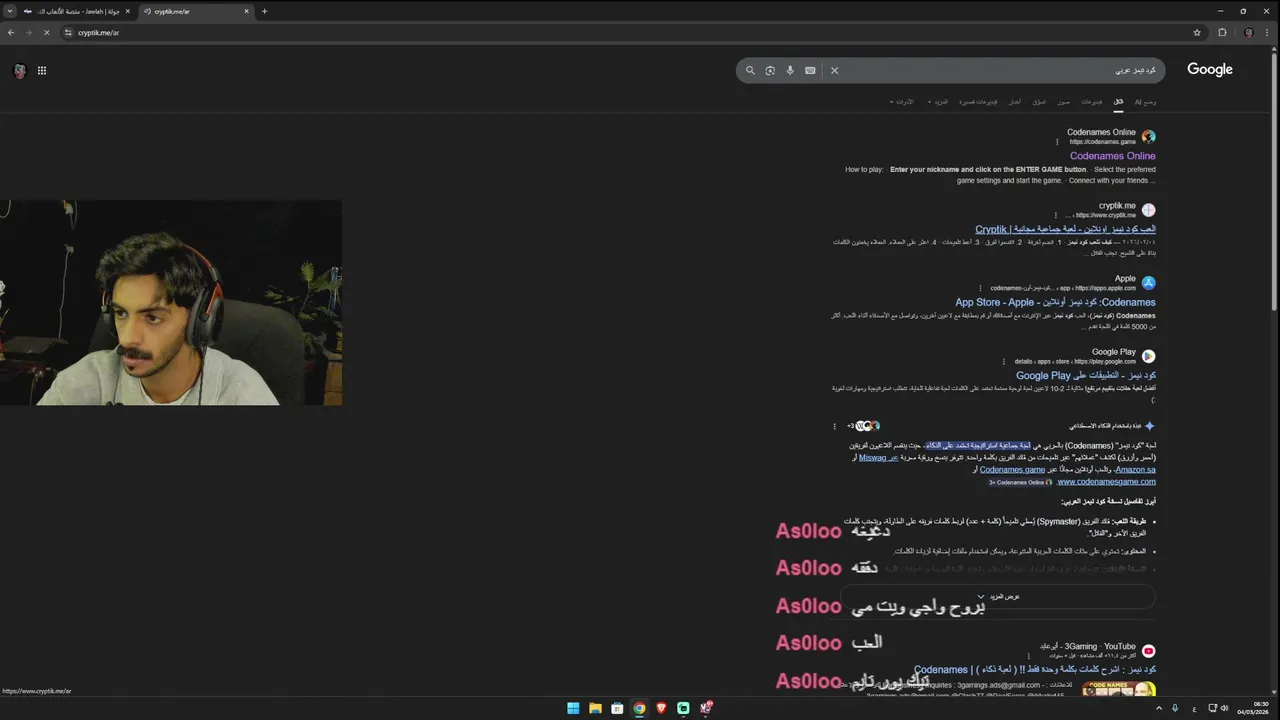Open the App Store Apple Codenames link
Screen dimensions: 1280x720
click(1055, 302)
